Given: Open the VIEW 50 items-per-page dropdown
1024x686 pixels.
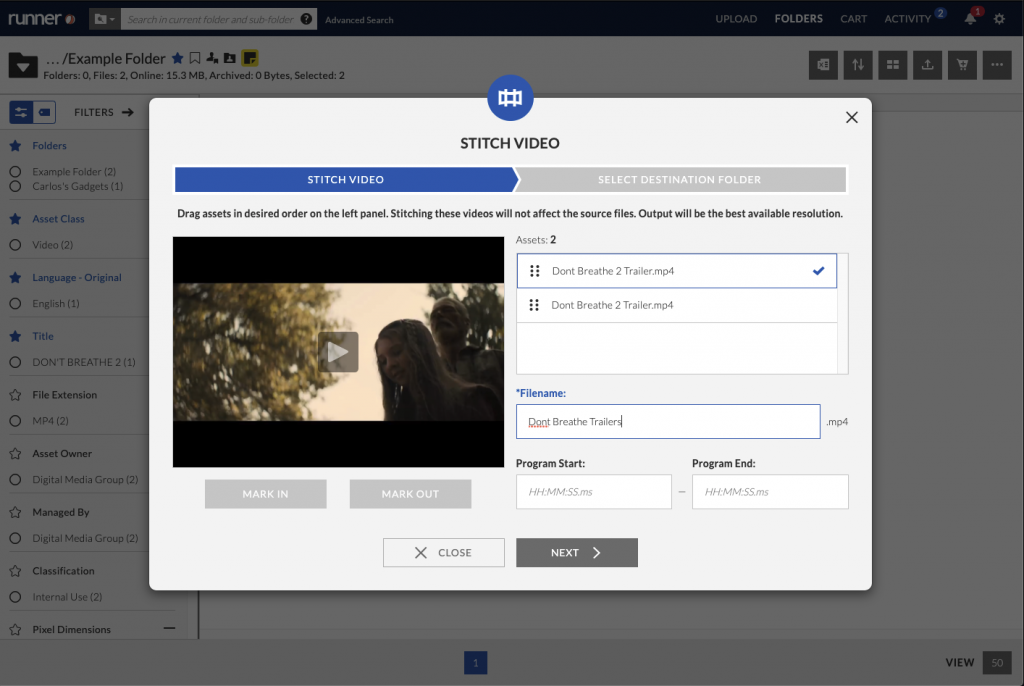Looking at the screenshot, I should [x=997, y=662].
